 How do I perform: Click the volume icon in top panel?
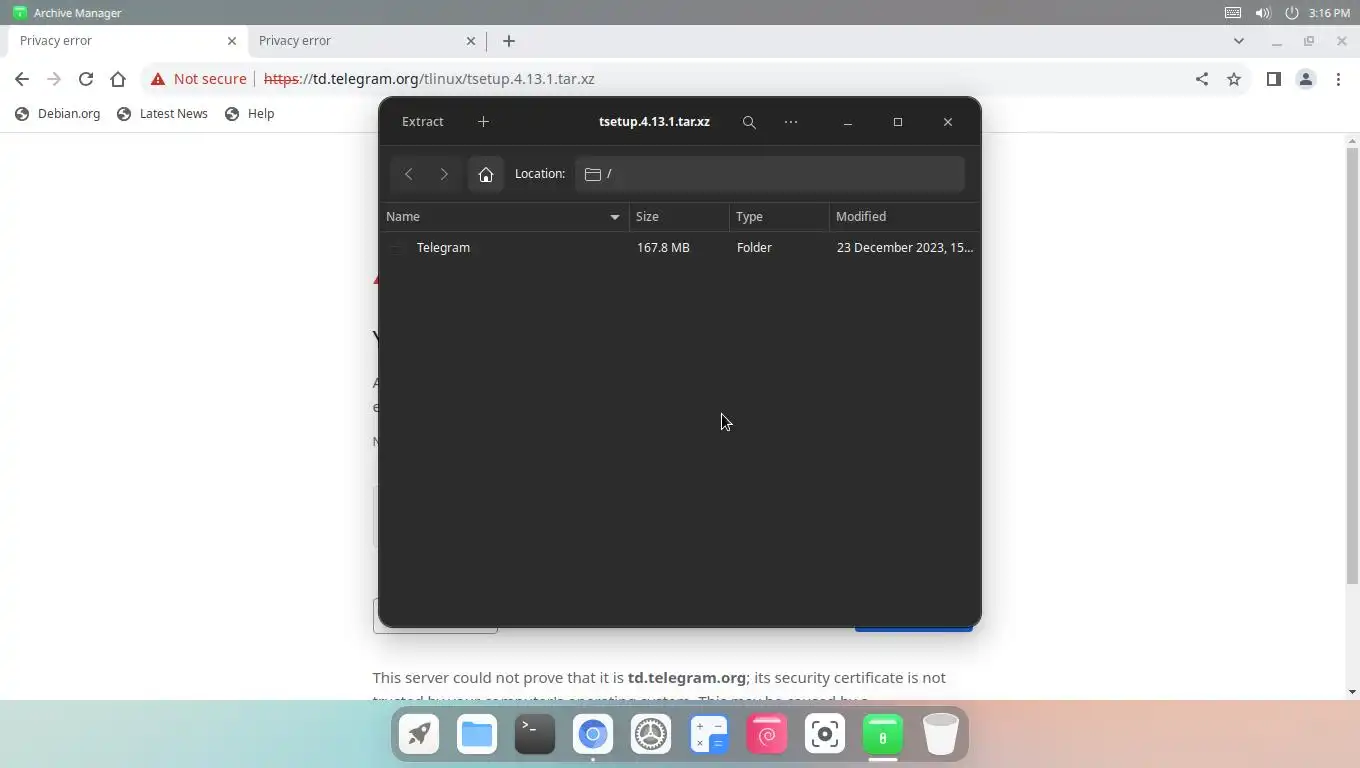point(1263,13)
